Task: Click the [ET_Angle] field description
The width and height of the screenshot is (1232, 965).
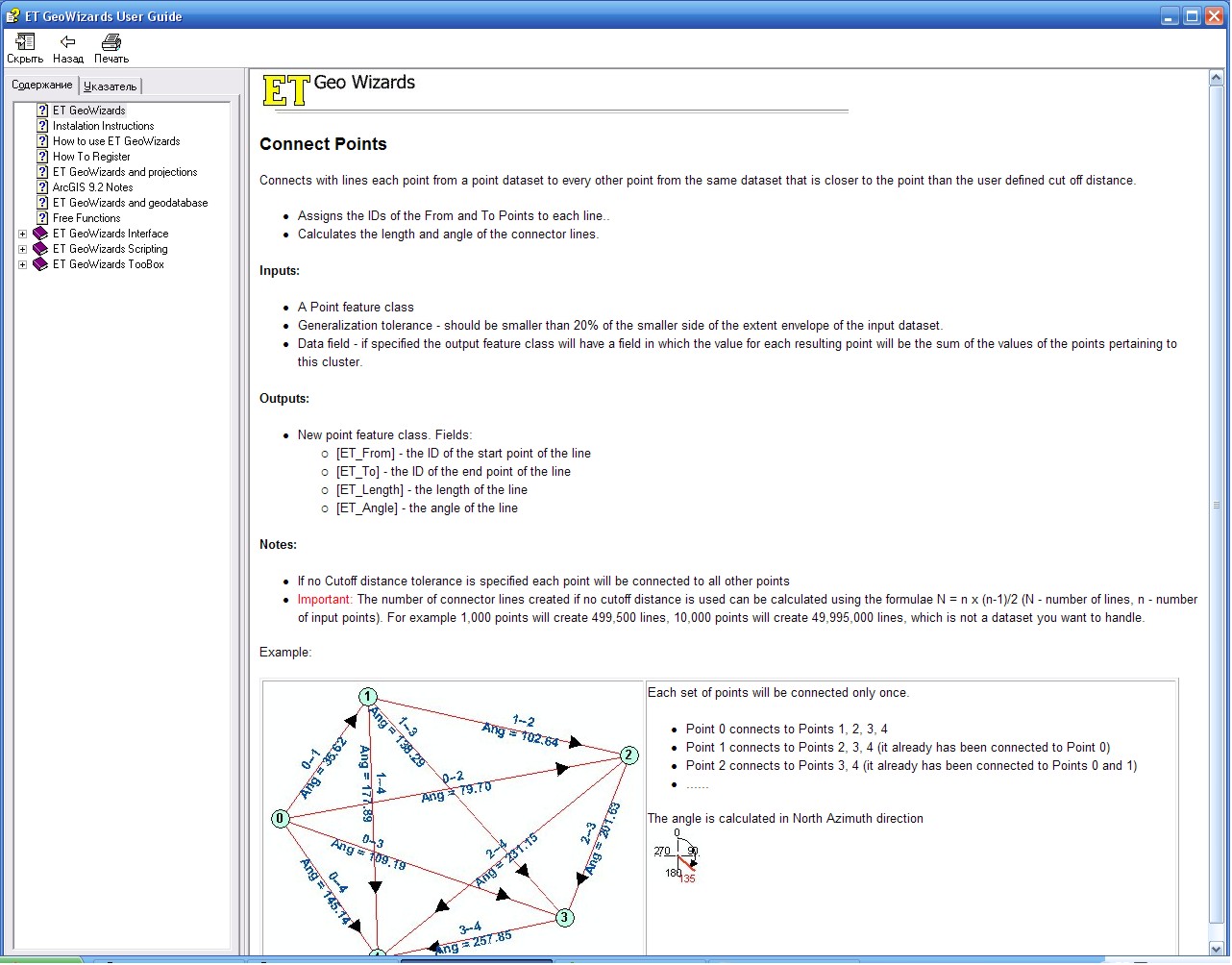Action: (427, 508)
